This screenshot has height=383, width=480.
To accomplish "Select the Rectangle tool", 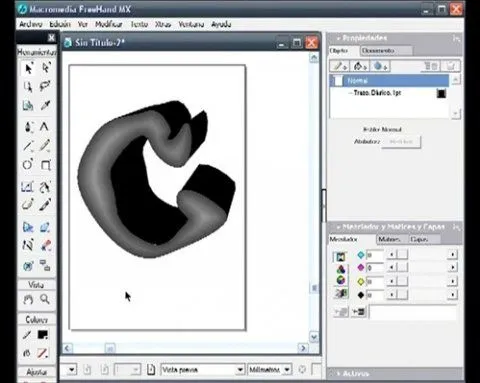I will click(45, 165).
